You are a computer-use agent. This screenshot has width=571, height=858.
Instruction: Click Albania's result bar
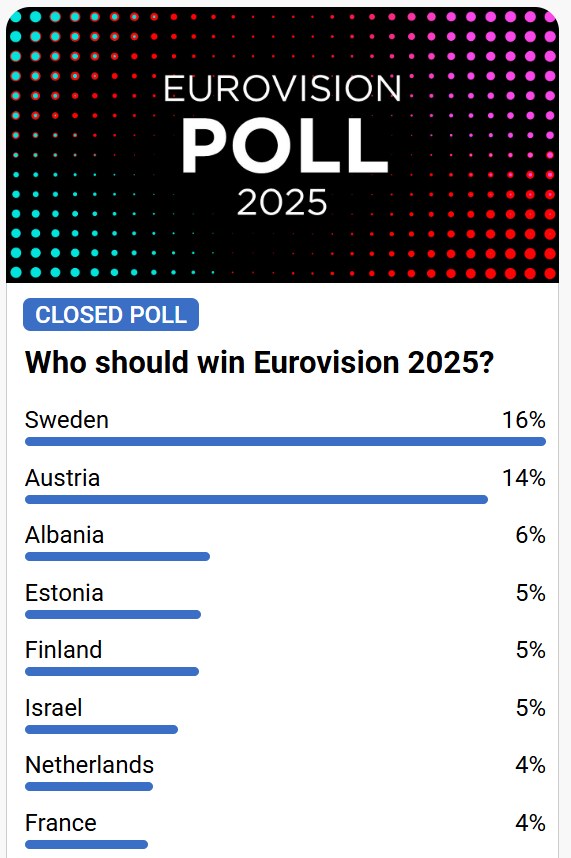118,556
